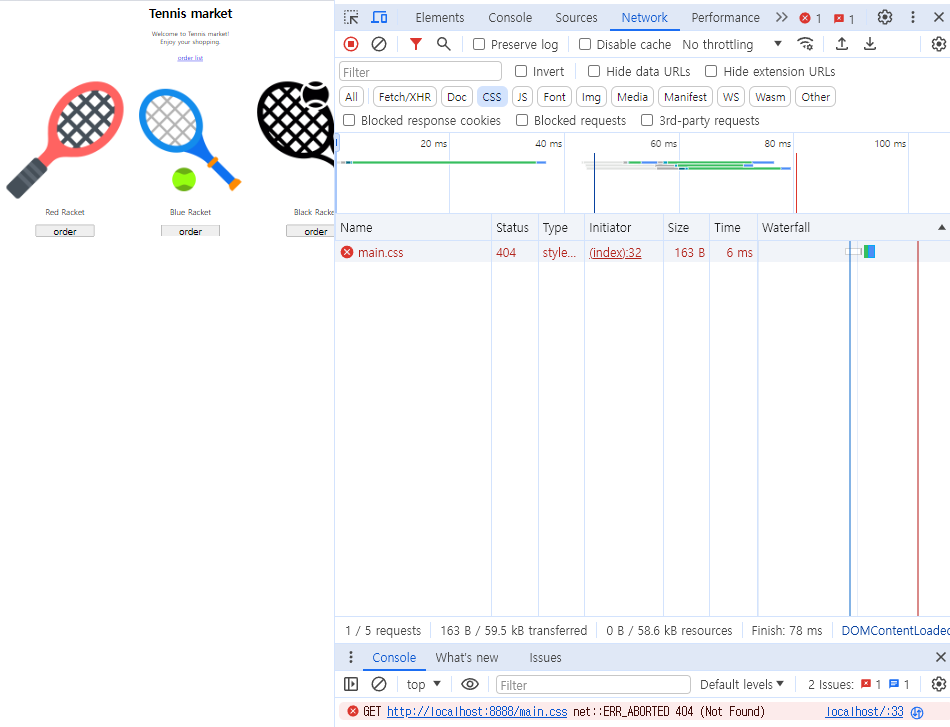Check 3rd-party requests

[647, 121]
